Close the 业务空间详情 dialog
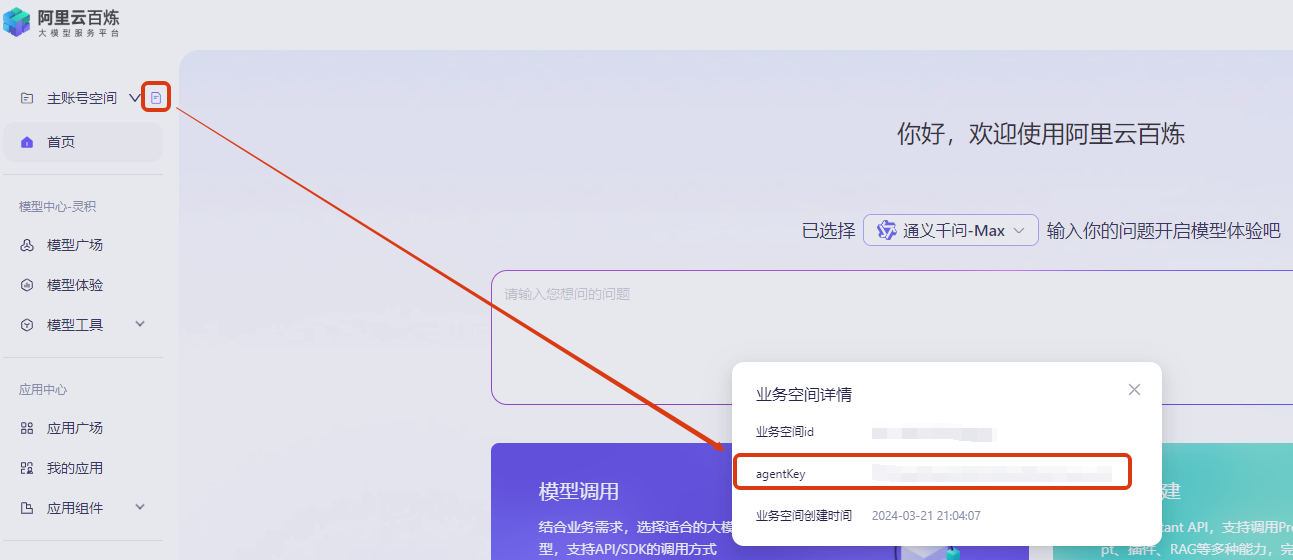1293x560 pixels. pyautogui.click(x=1134, y=389)
